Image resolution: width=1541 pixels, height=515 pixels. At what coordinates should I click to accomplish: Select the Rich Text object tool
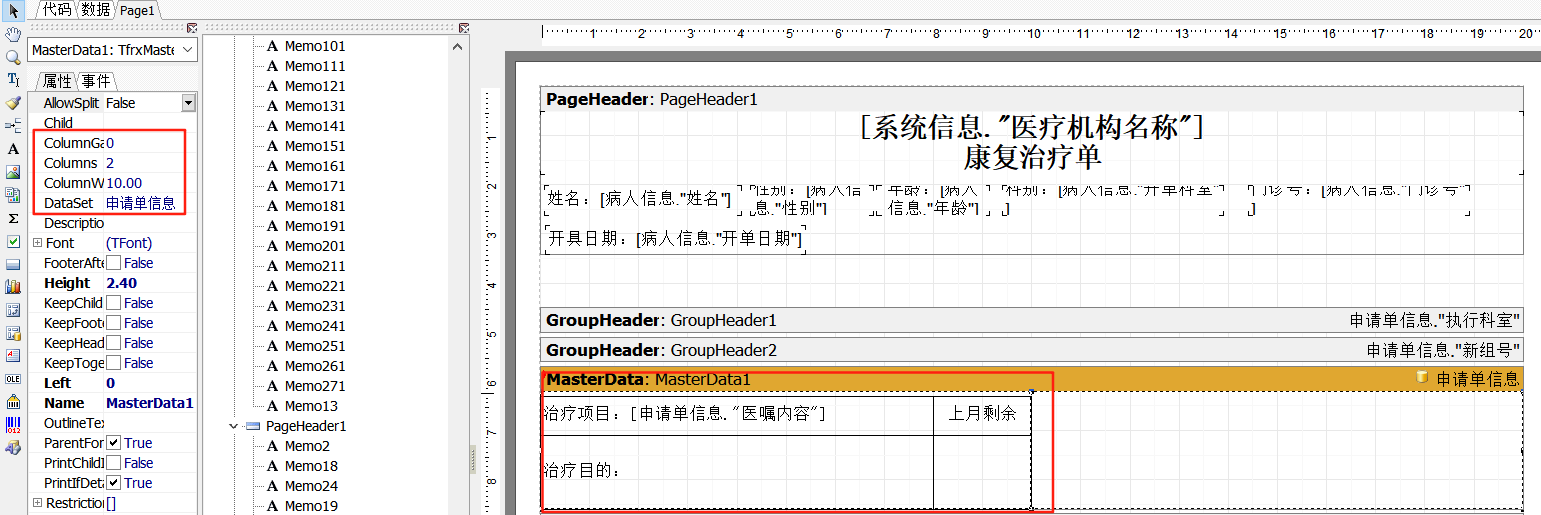pos(13,356)
